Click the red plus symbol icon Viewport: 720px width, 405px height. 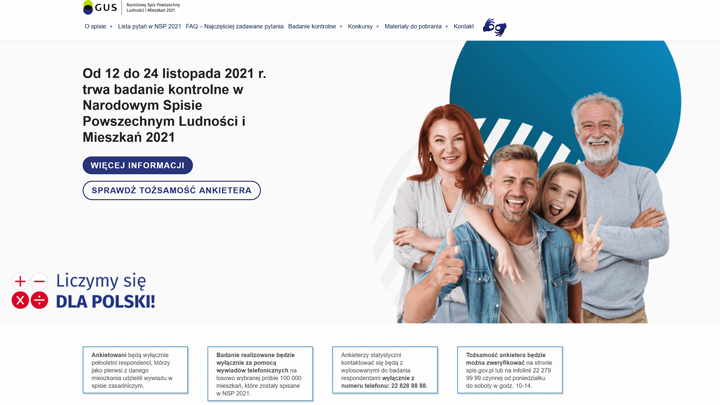coord(20,281)
